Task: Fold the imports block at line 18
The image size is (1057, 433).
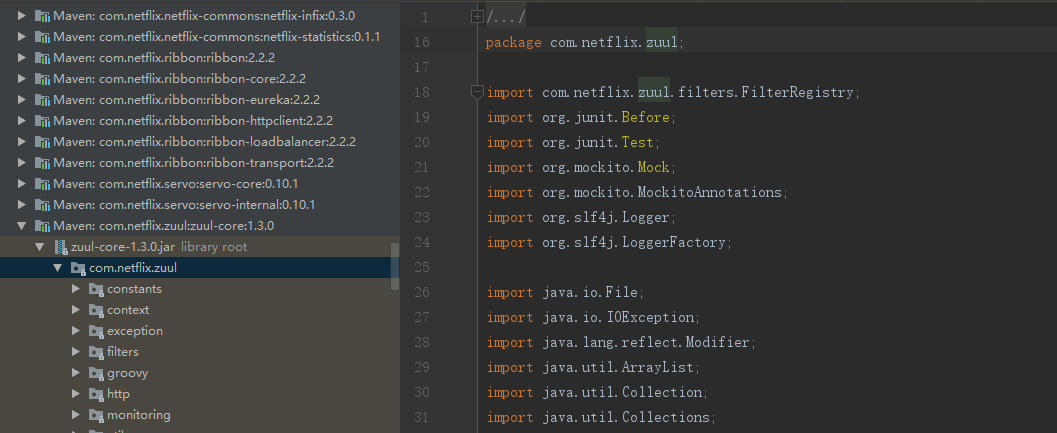Action: pyautogui.click(x=477, y=92)
